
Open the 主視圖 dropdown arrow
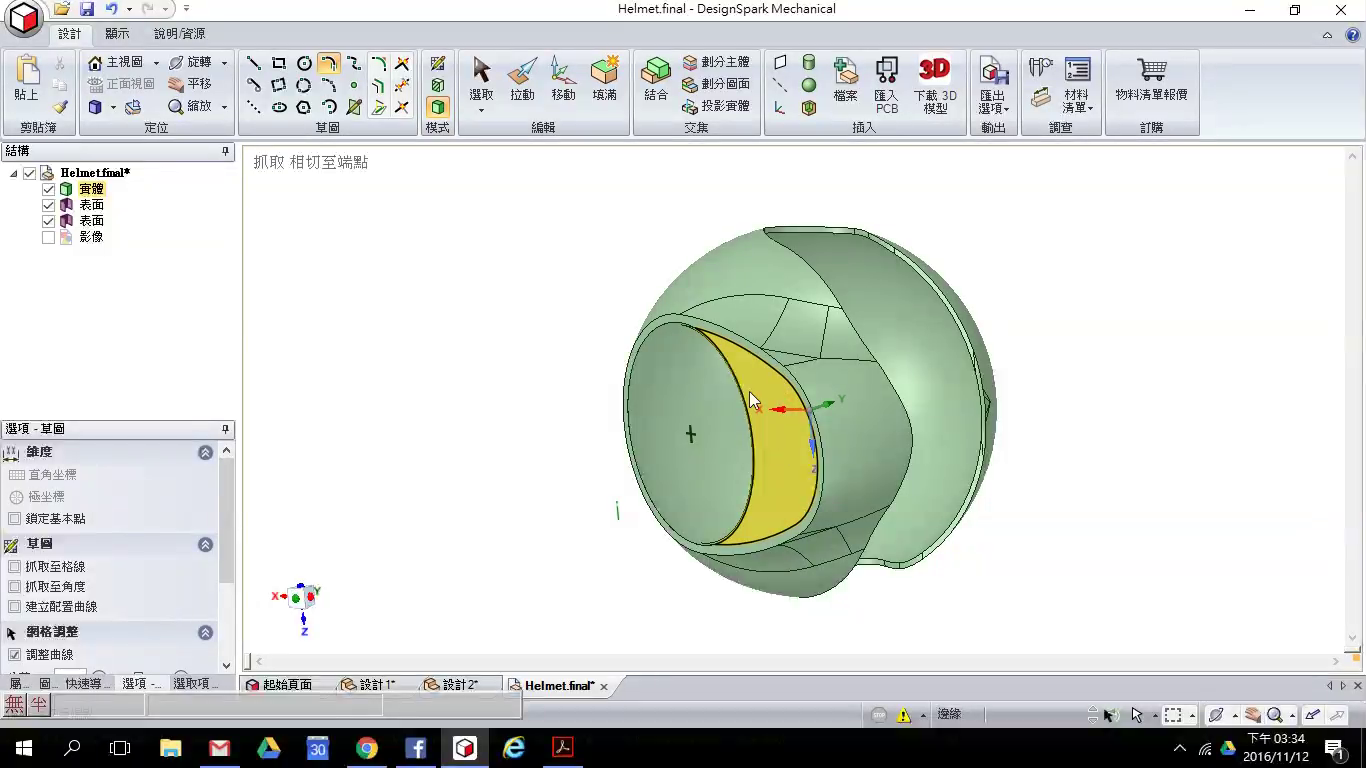click(156, 63)
